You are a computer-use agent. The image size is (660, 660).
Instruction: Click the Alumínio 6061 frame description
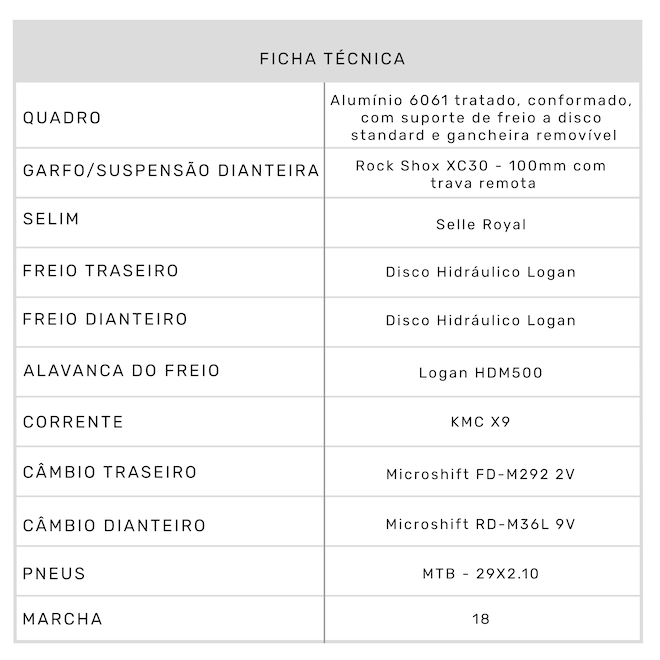point(481,118)
